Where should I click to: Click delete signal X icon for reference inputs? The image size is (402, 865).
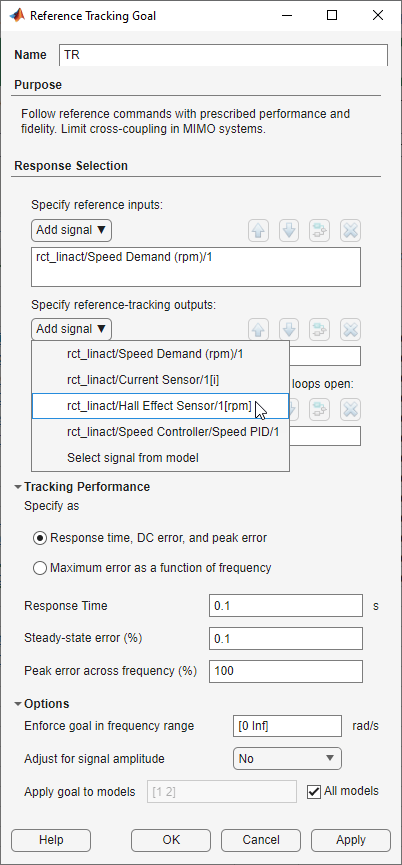[350, 231]
